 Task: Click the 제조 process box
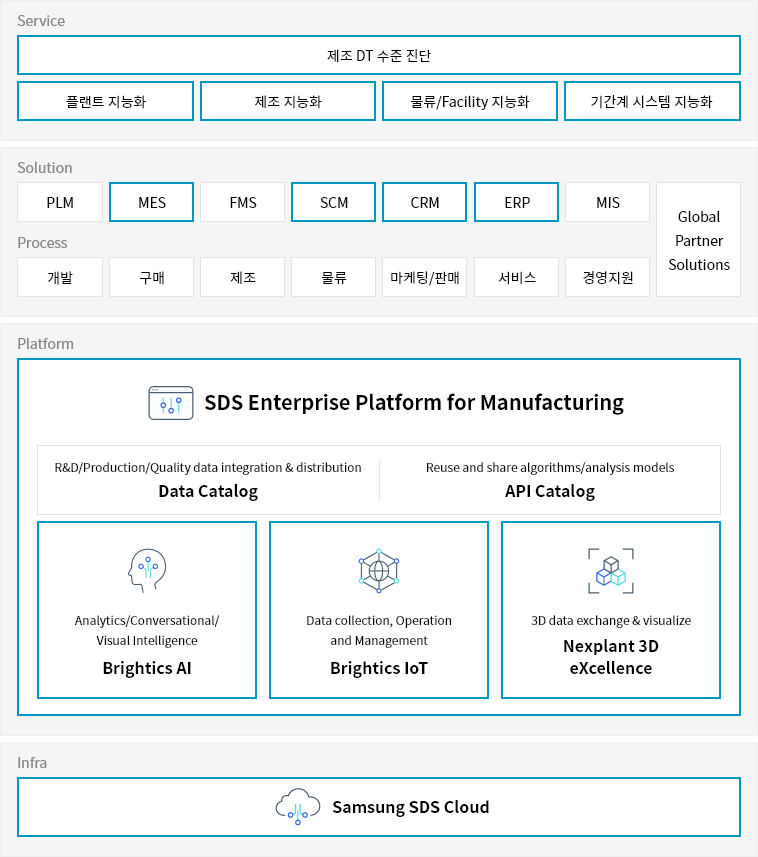pos(243,277)
